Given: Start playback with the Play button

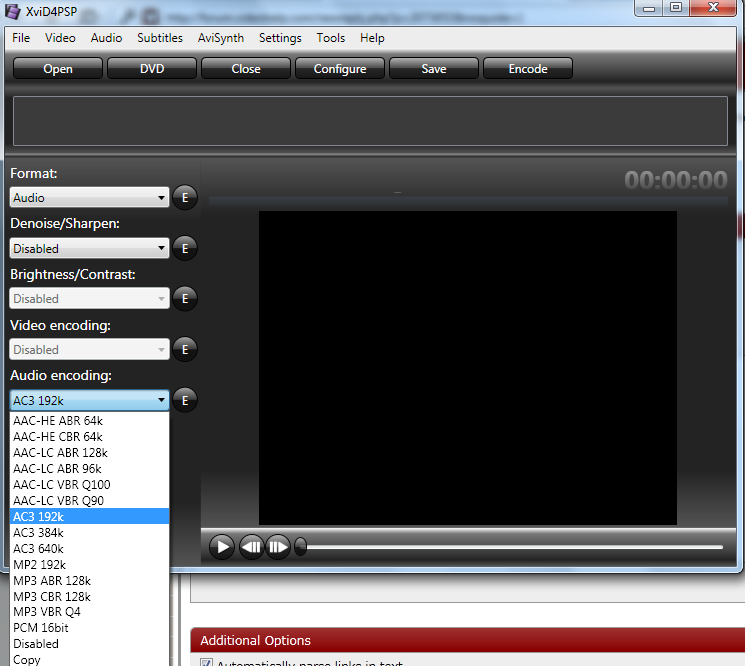Looking at the screenshot, I should click(x=222, y=547).
